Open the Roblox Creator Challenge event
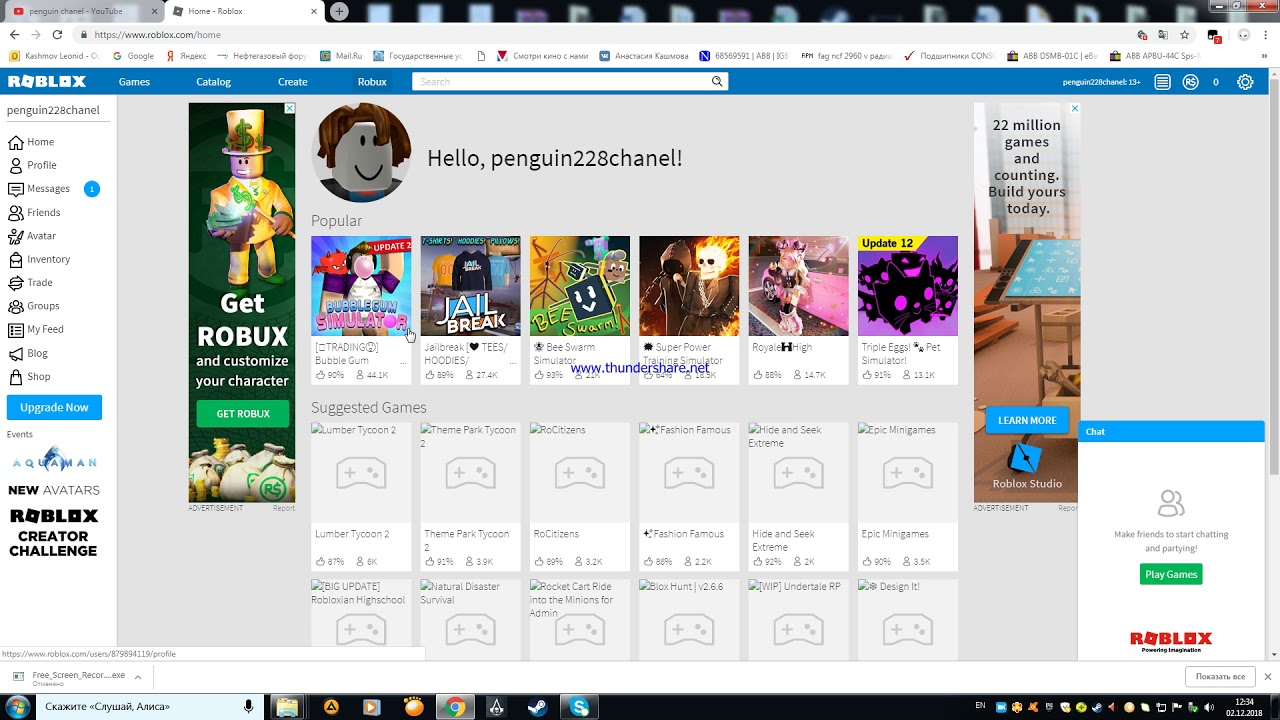This screenshot has height=720, width=1280. click(54, 533)
